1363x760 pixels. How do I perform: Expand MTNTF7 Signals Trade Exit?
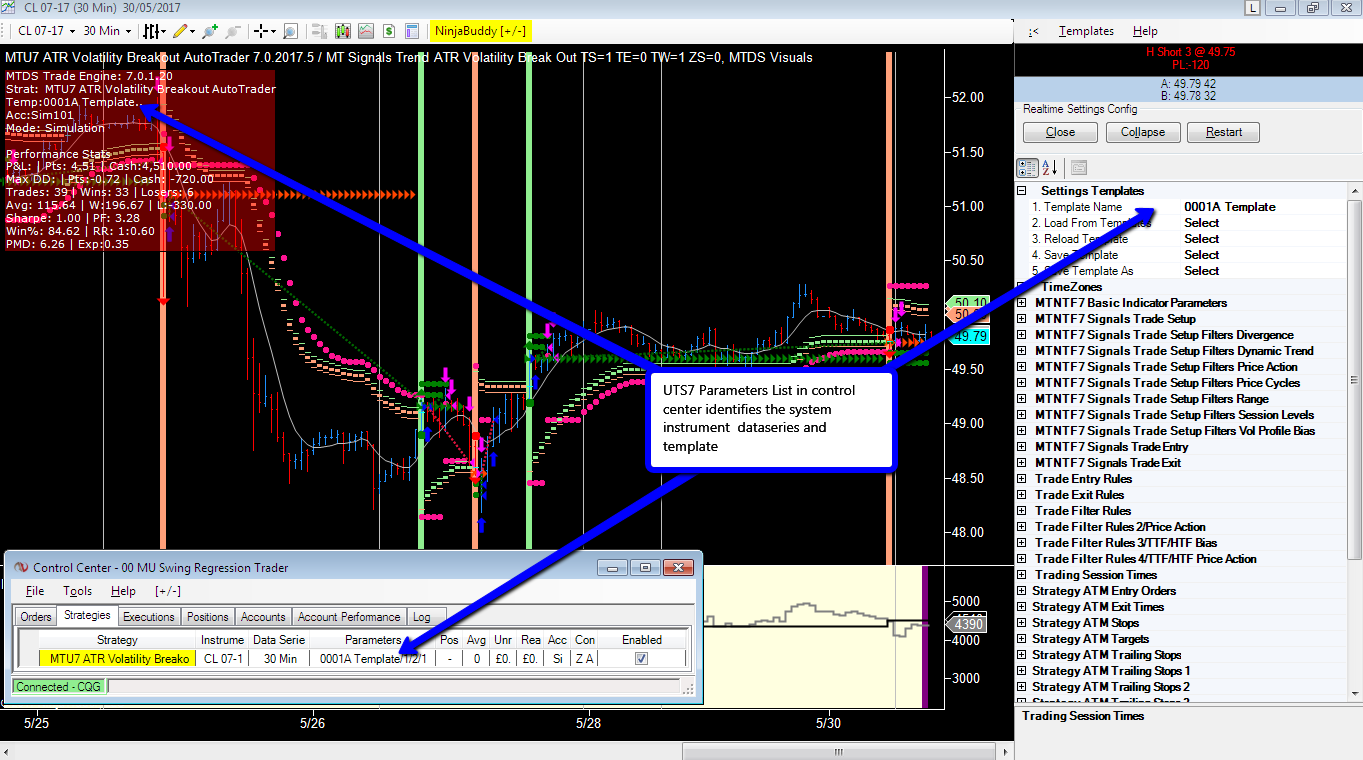pos(1022,463)
